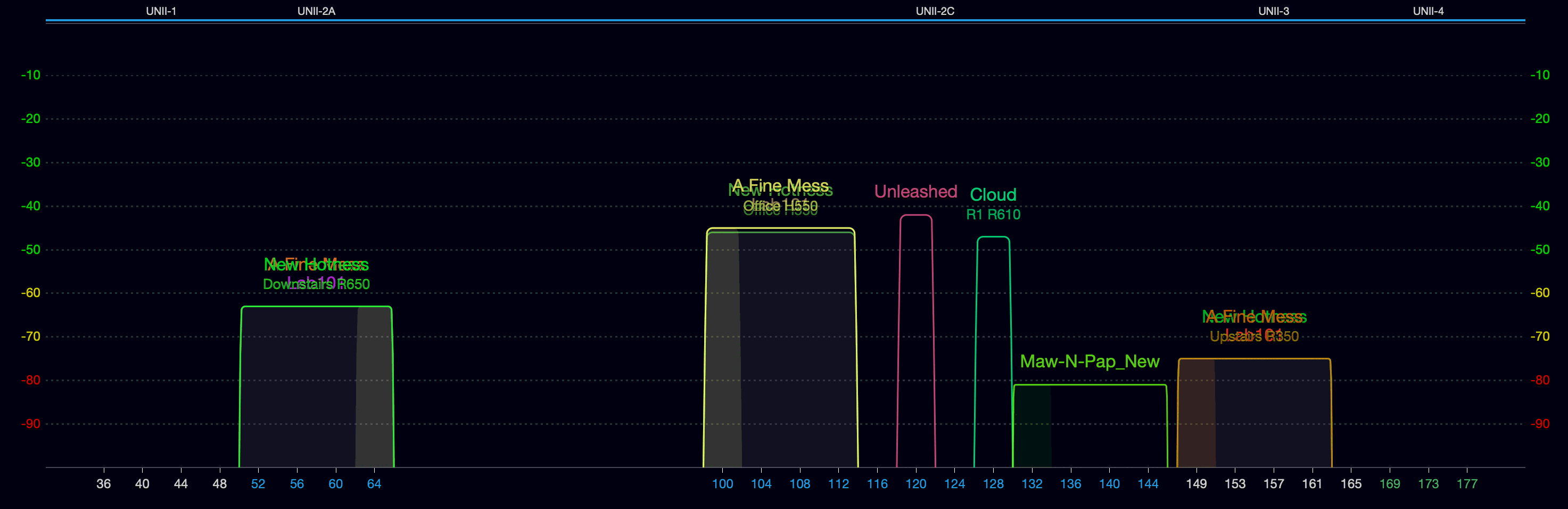
Task: Select channel 36 on the axis
Action: [103, 484]
